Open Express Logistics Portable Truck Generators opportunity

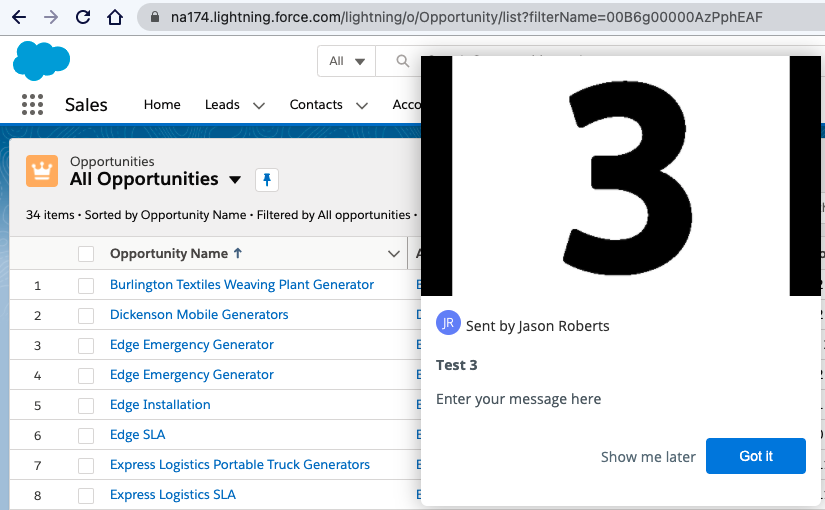coord(239,464)
